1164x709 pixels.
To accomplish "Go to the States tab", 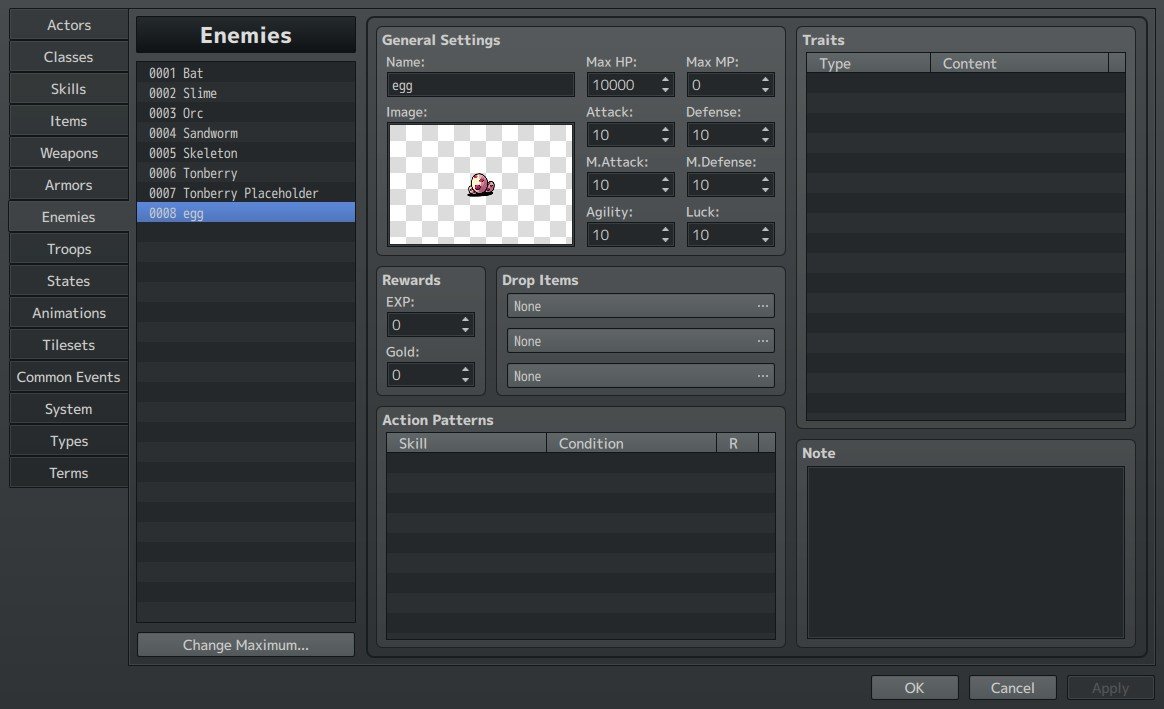I will 68,281.
